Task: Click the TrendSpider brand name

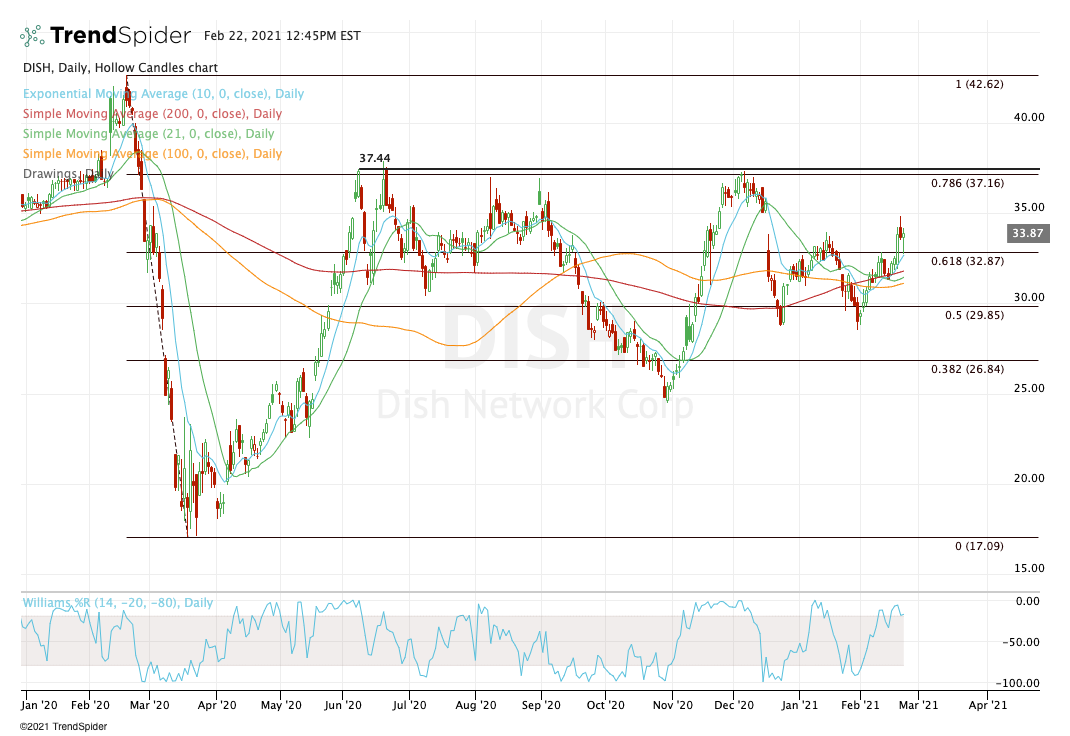Action: click(121, 35)
